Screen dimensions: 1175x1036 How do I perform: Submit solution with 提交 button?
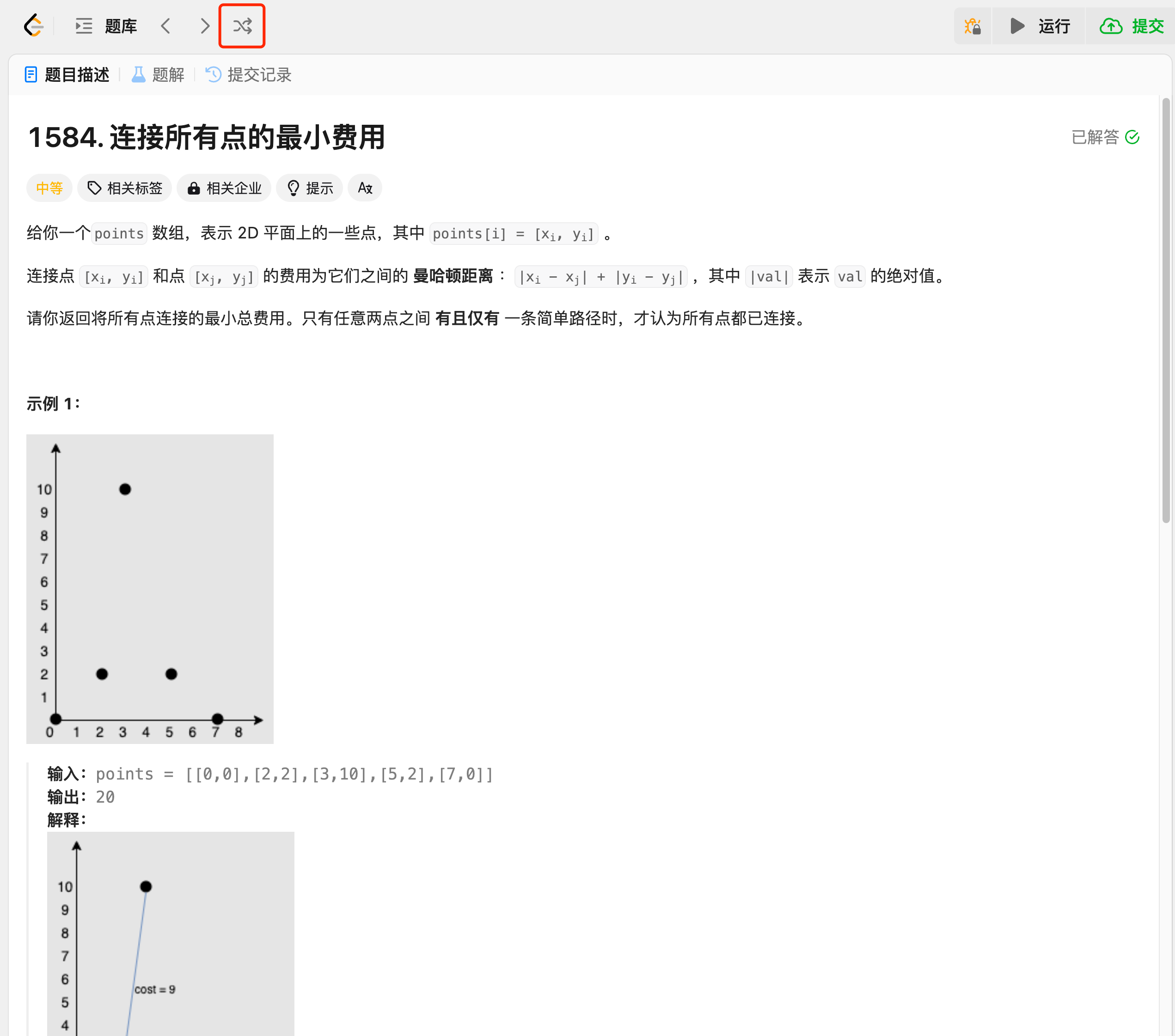point(1131,26)
